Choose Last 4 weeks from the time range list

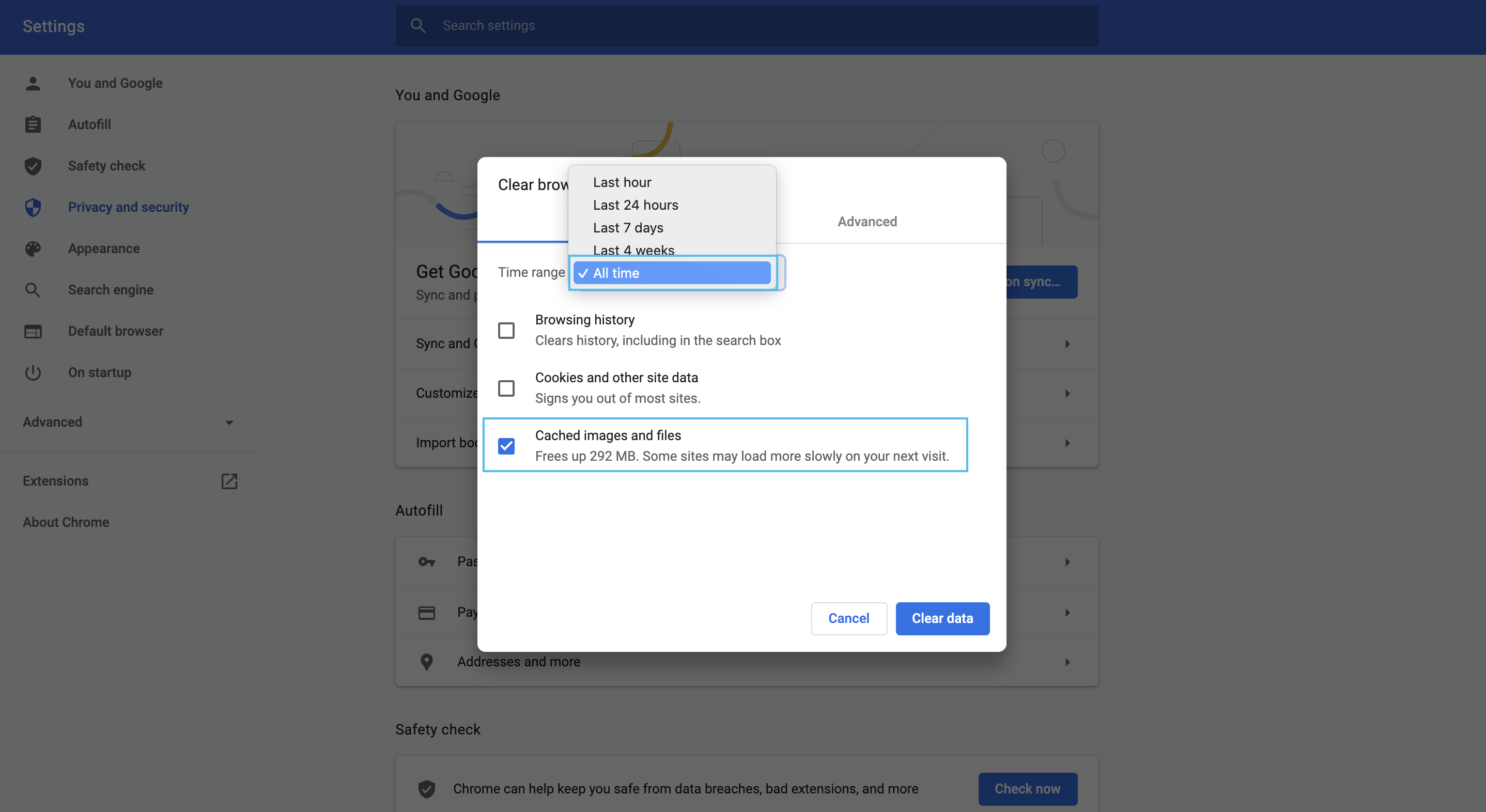[x=672, y=249]
